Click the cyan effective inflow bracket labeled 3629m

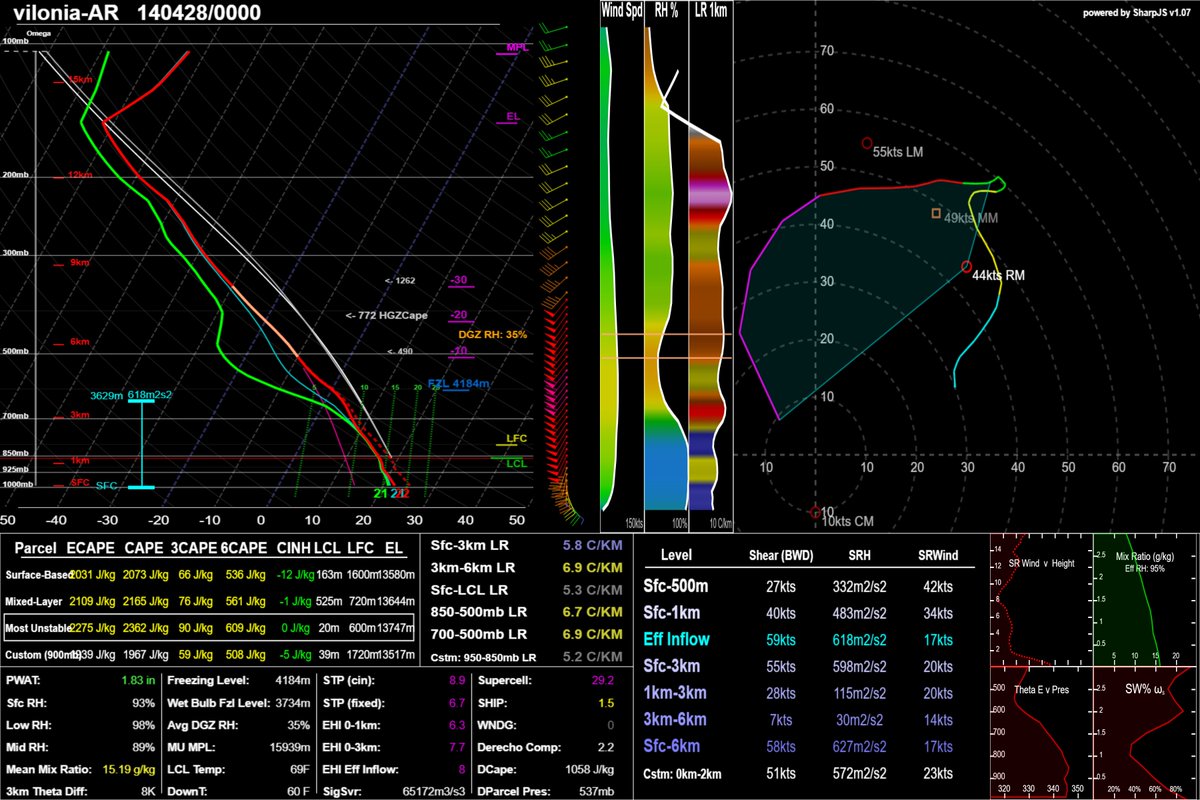click(x=141, y=442)
